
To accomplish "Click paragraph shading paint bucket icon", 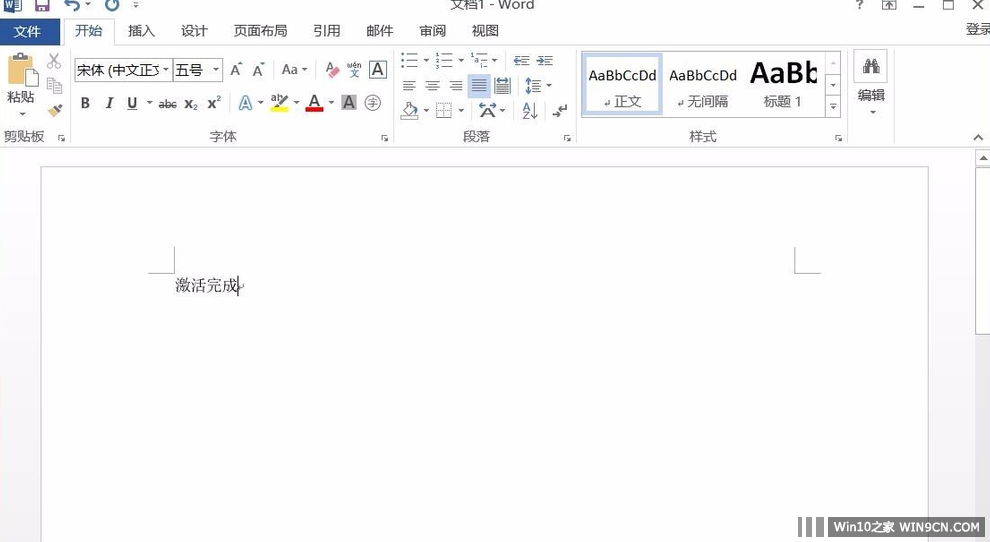I will 410,111.
